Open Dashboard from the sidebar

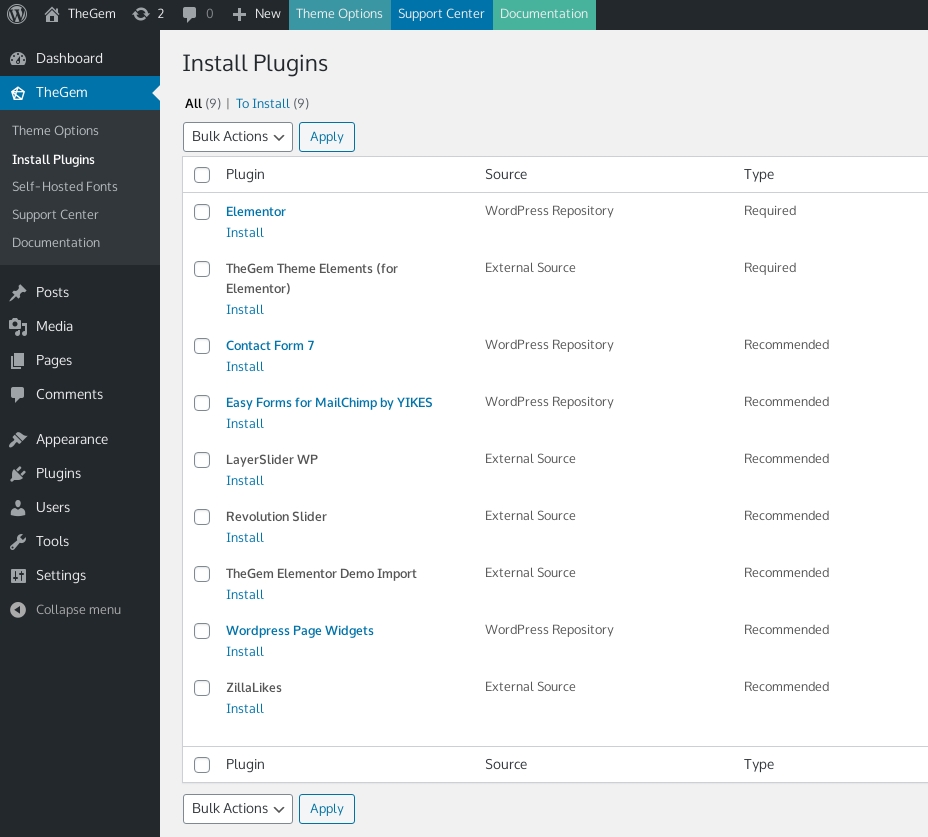[68, 58]
